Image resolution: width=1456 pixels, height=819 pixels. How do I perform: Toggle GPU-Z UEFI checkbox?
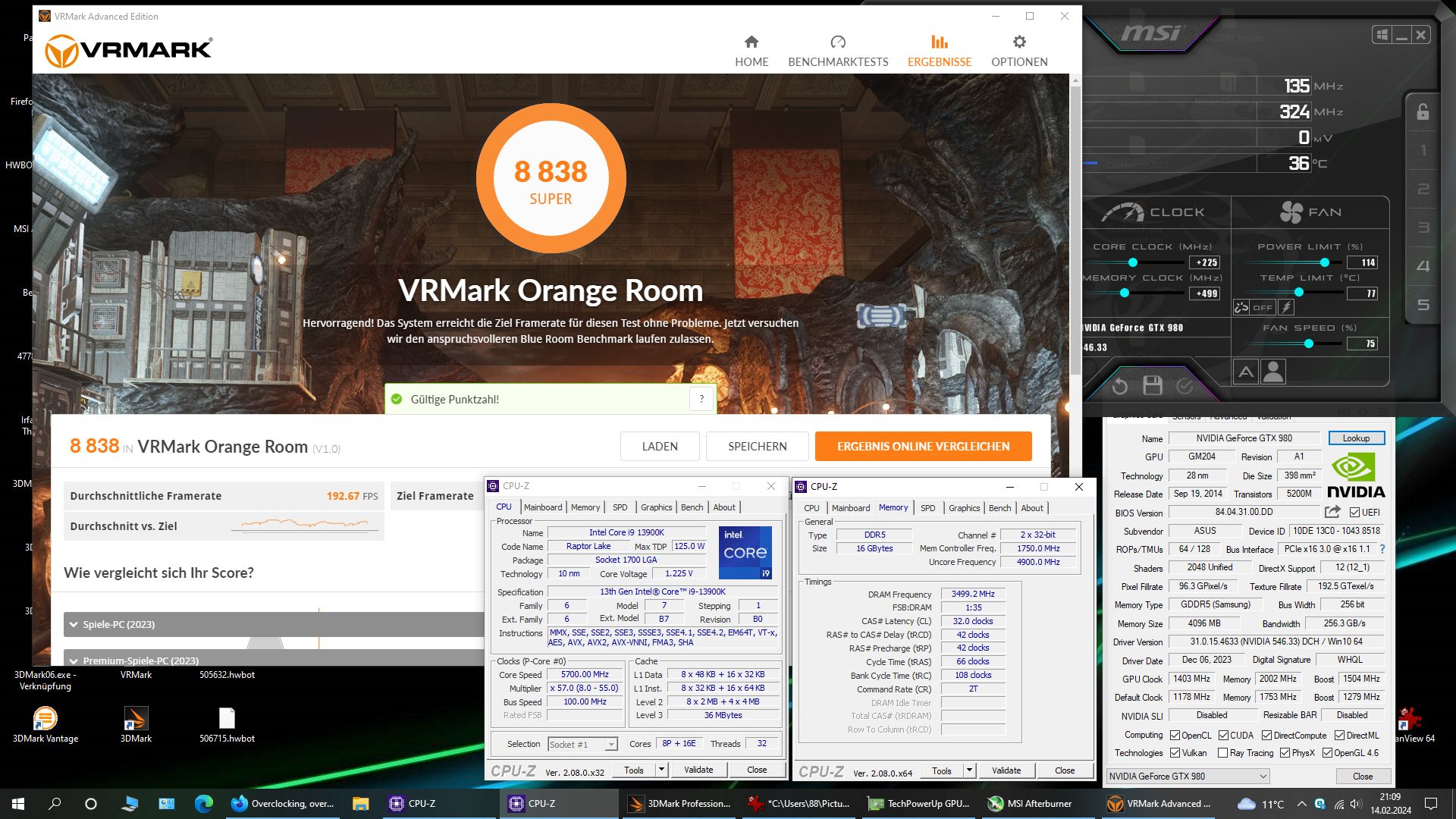[x=1354, y=513]
